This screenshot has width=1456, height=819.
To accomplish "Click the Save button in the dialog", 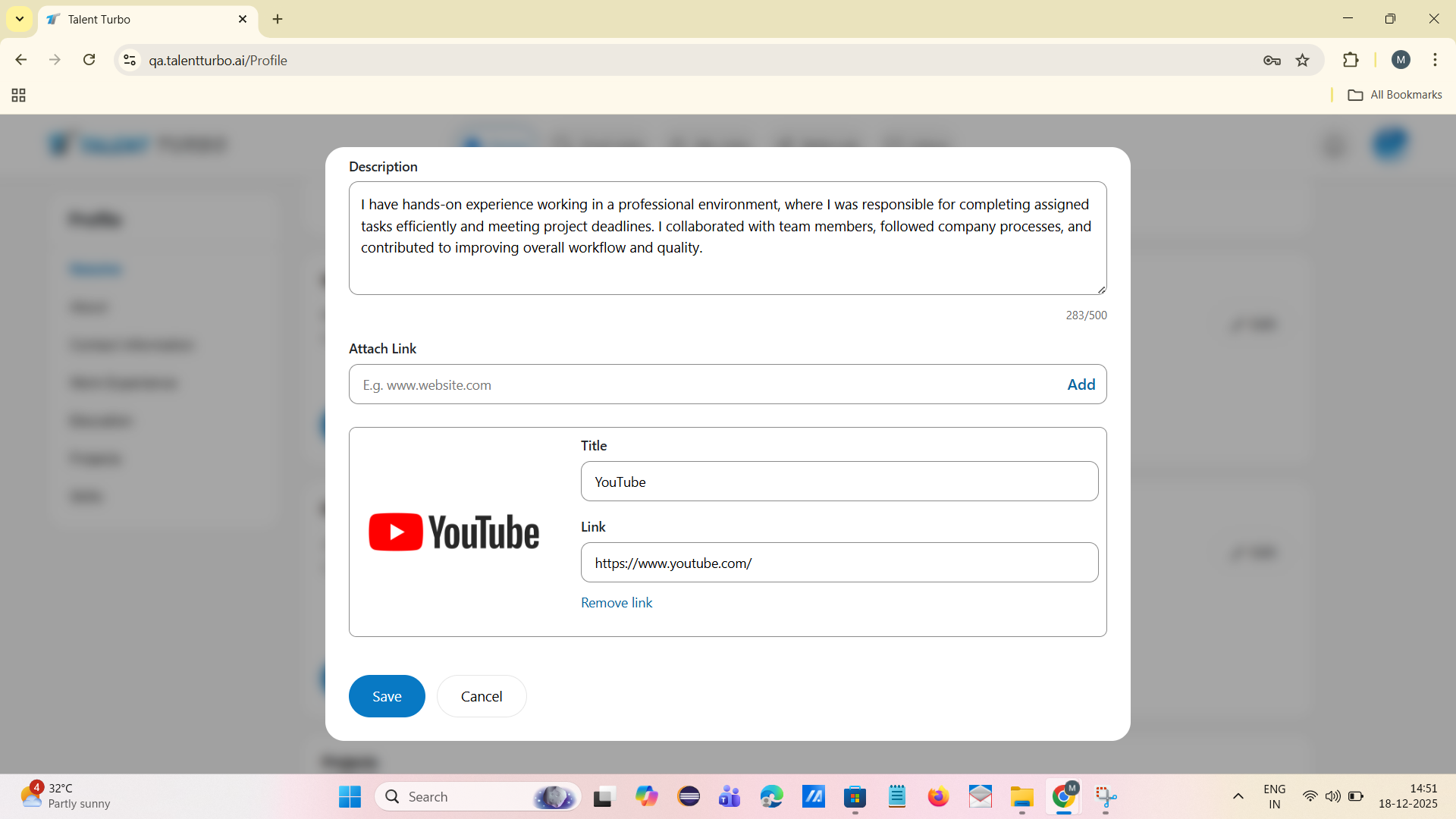I will (x=387, y=696).
